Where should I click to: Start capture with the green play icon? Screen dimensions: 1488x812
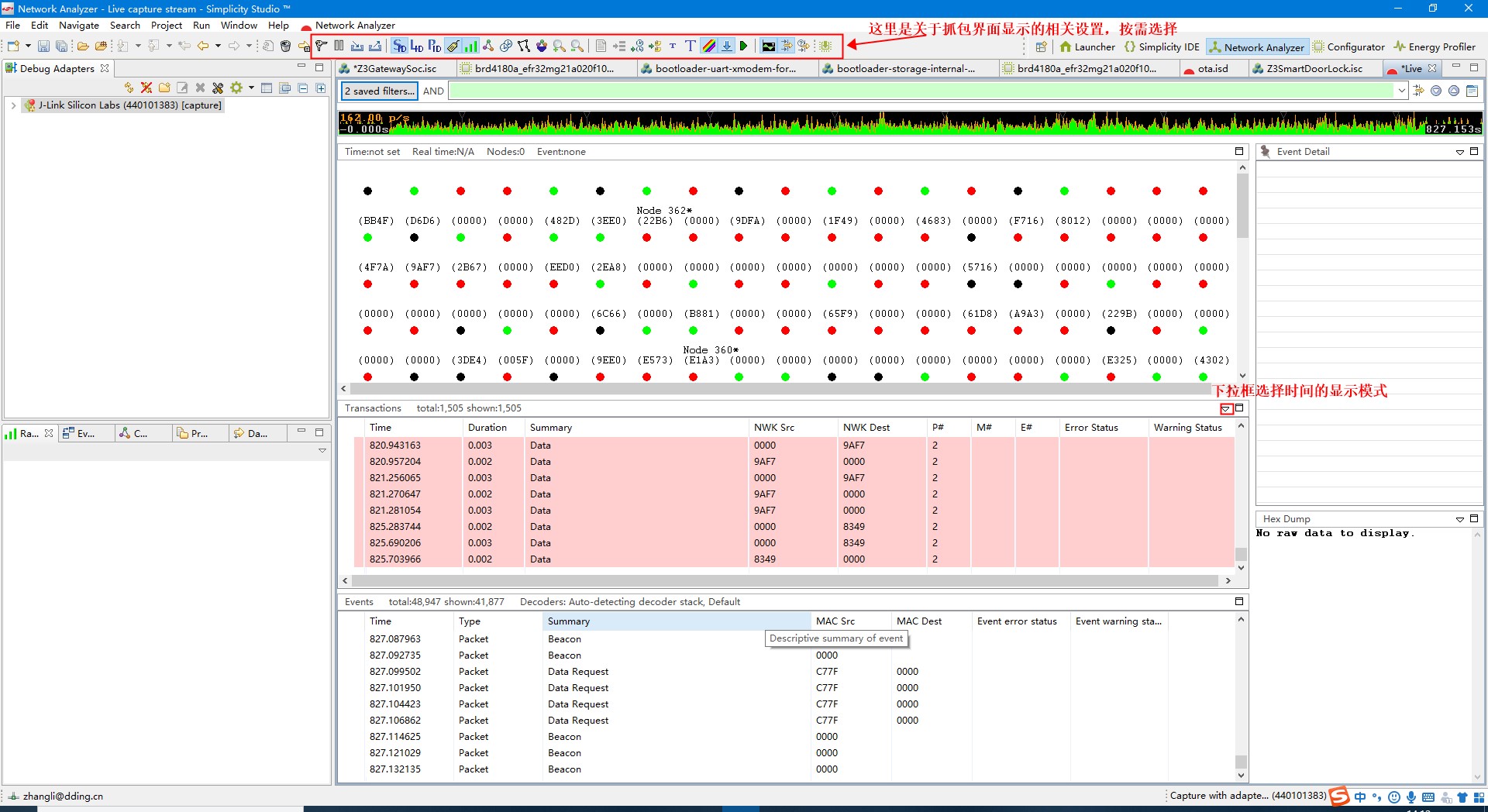point(743,46)
